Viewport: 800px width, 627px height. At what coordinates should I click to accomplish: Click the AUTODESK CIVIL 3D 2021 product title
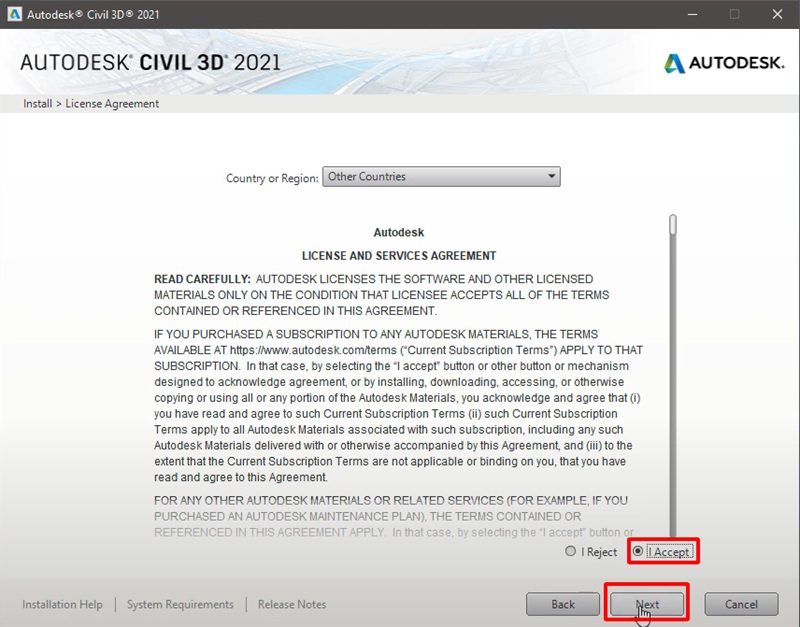coord(150,62)
